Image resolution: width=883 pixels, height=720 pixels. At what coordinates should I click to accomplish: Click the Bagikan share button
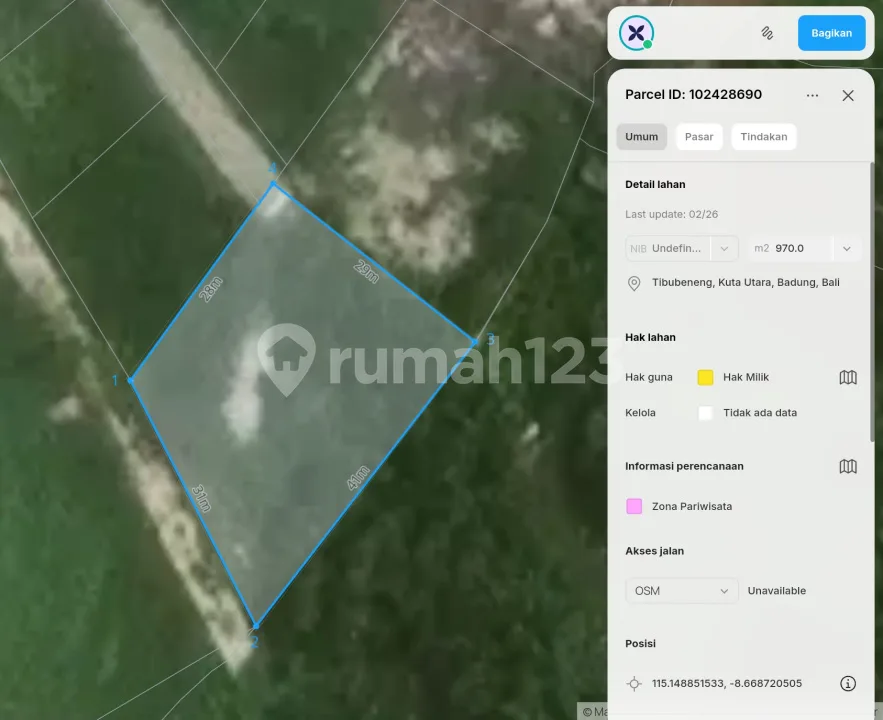click(831, 33)
